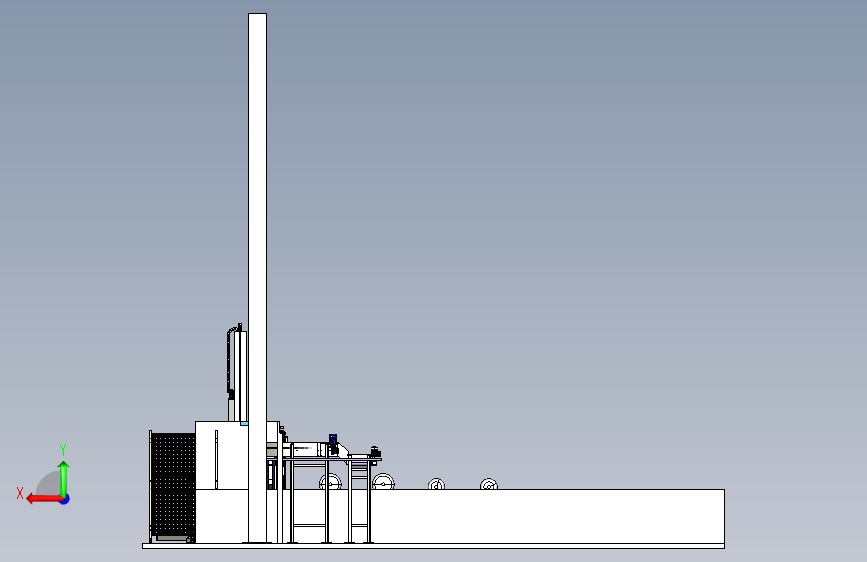The image size is (867, 562).
Task: Select the long white rectangular conveyor body
Action: pos(547,516)
